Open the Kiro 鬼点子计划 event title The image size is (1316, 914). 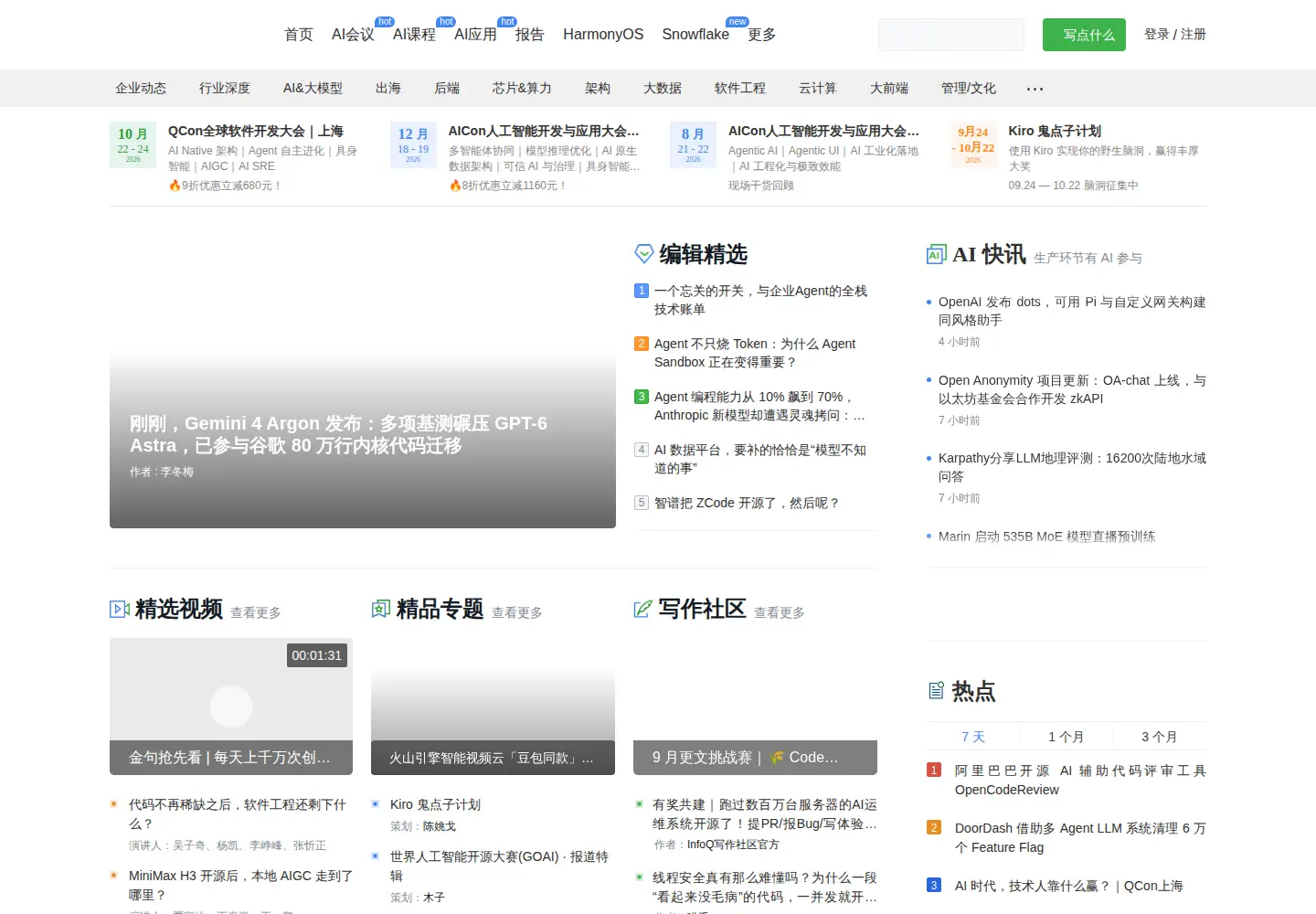[1055, 132]
